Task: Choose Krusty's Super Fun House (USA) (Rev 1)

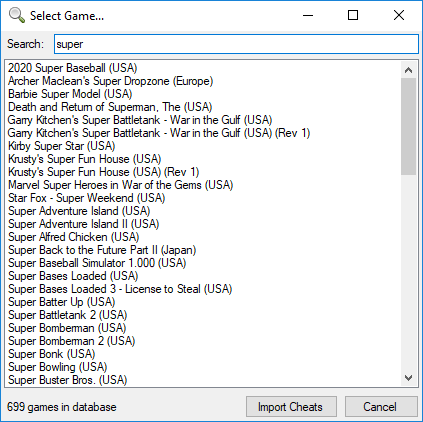Action: tap(104, 172)
